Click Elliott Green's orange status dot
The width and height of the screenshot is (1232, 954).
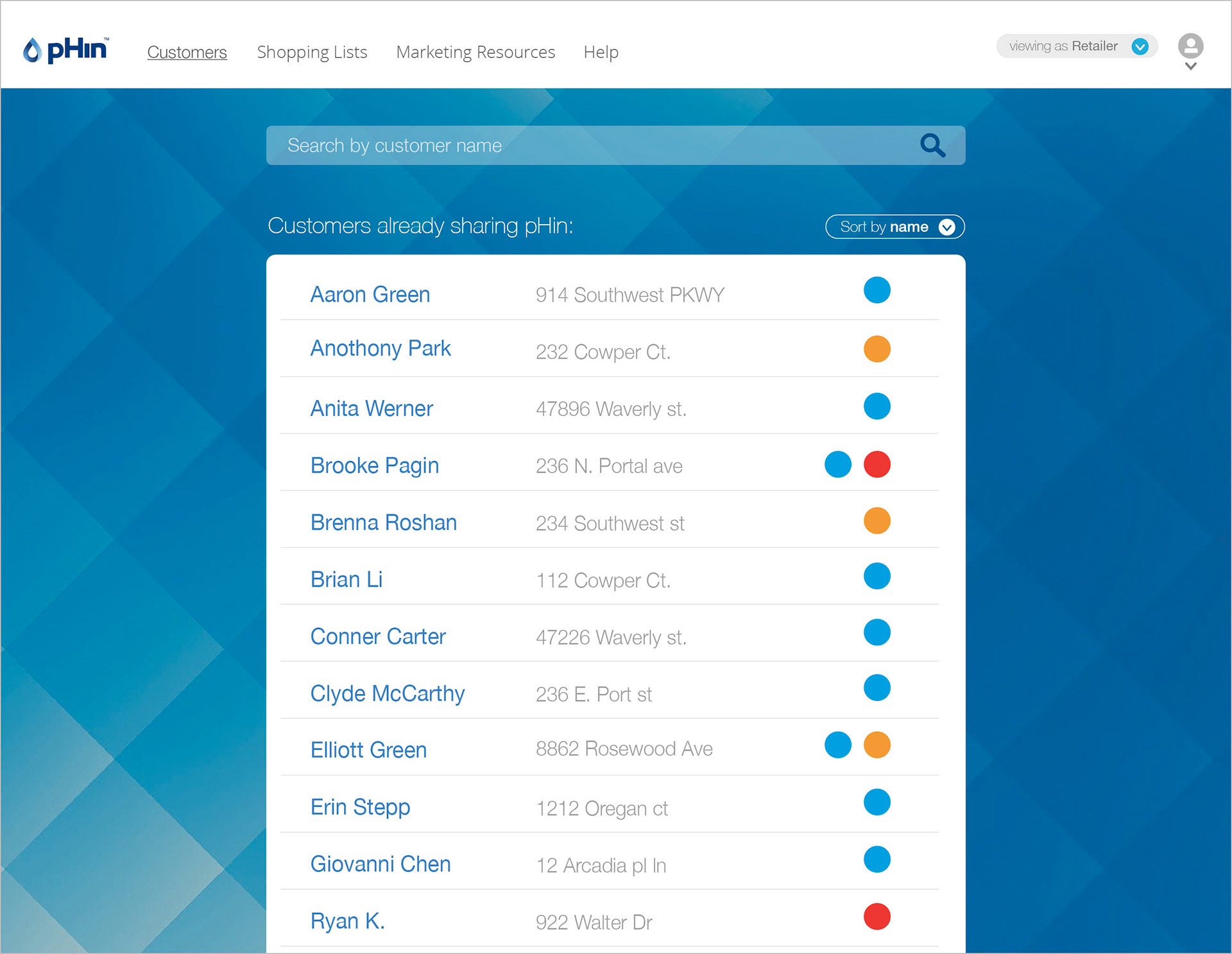coord(877,745)
